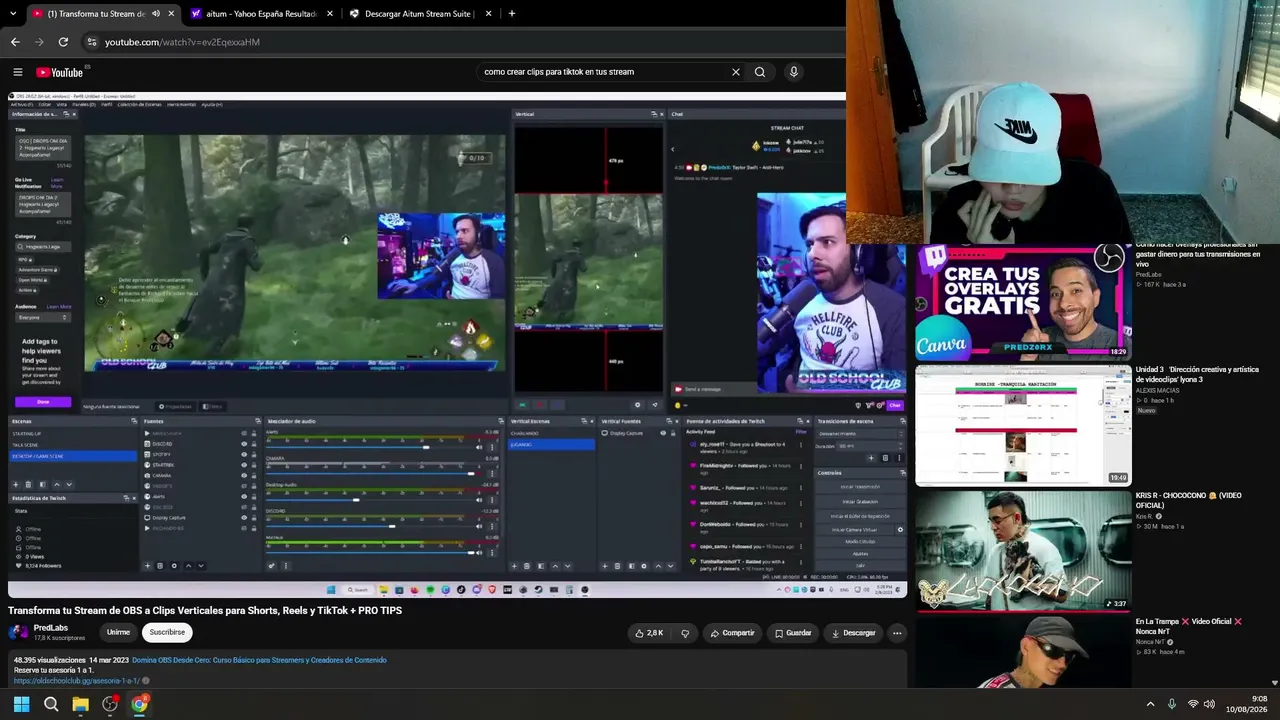This screenshot has height=720, width=1280.
Task: Open the Nonca NrT channel link
Action: [x=1153, y=642]
